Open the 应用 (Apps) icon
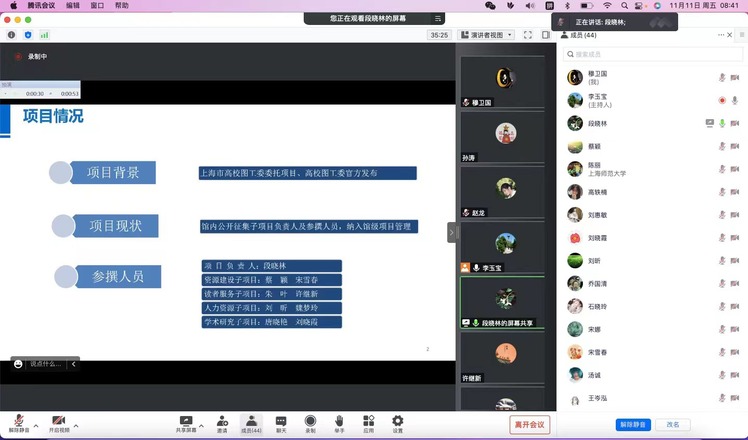 [368, 422]
